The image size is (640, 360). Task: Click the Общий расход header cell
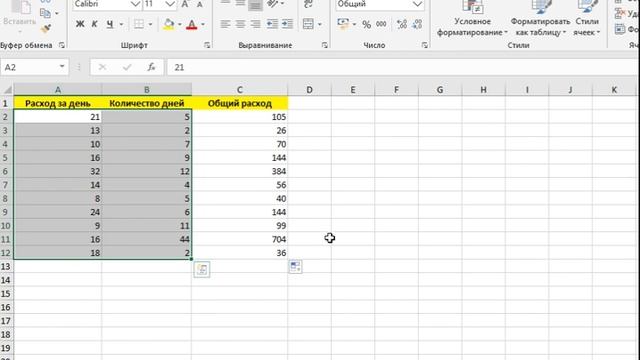coord(240,103)
